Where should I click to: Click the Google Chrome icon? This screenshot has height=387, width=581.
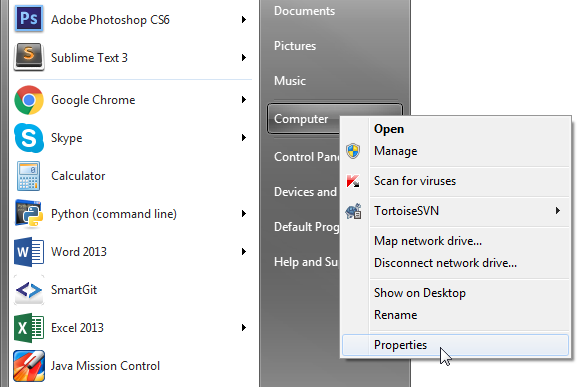(29, 100)
